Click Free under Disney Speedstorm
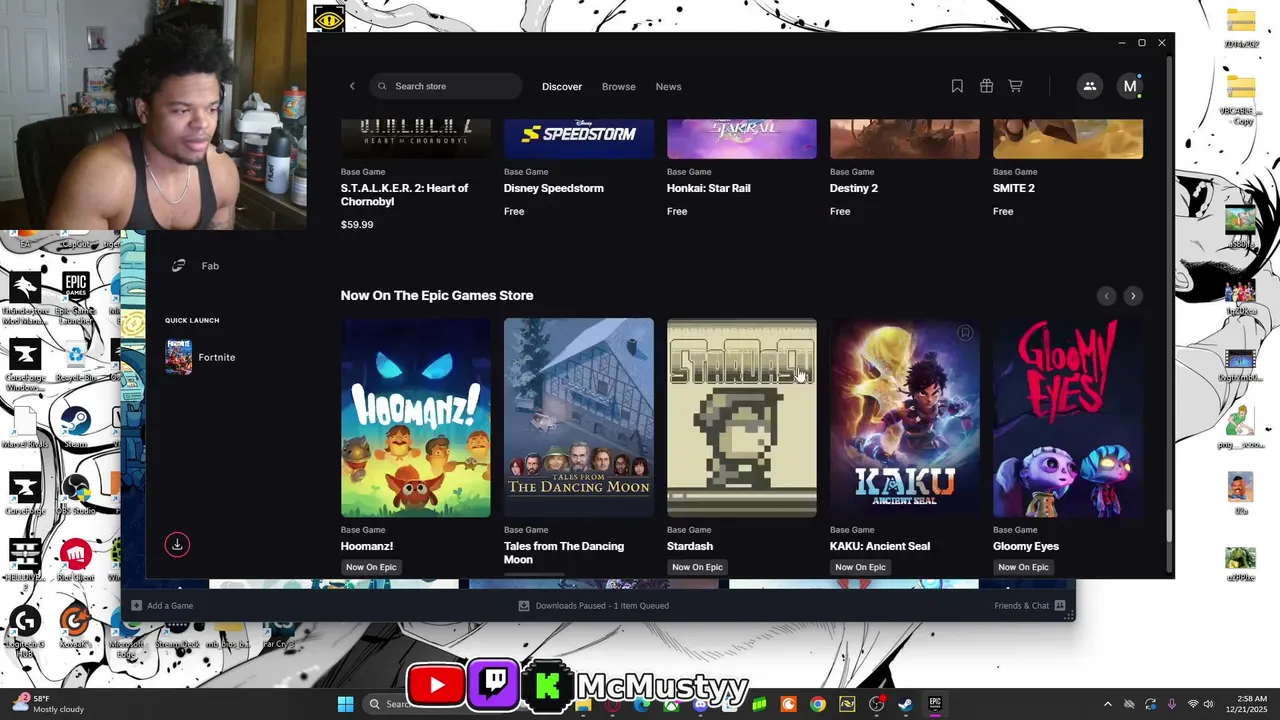 click(514, 211)
